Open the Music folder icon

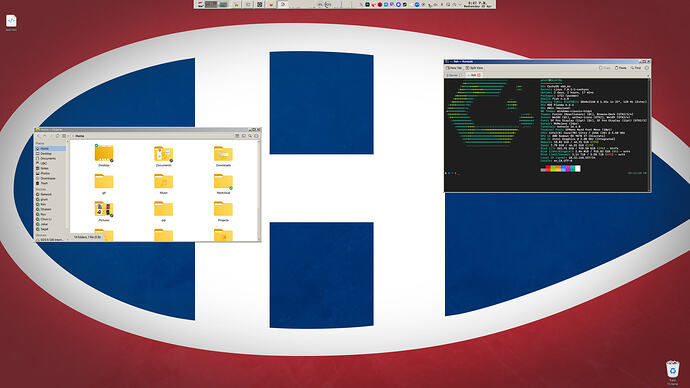coord(163,181)
